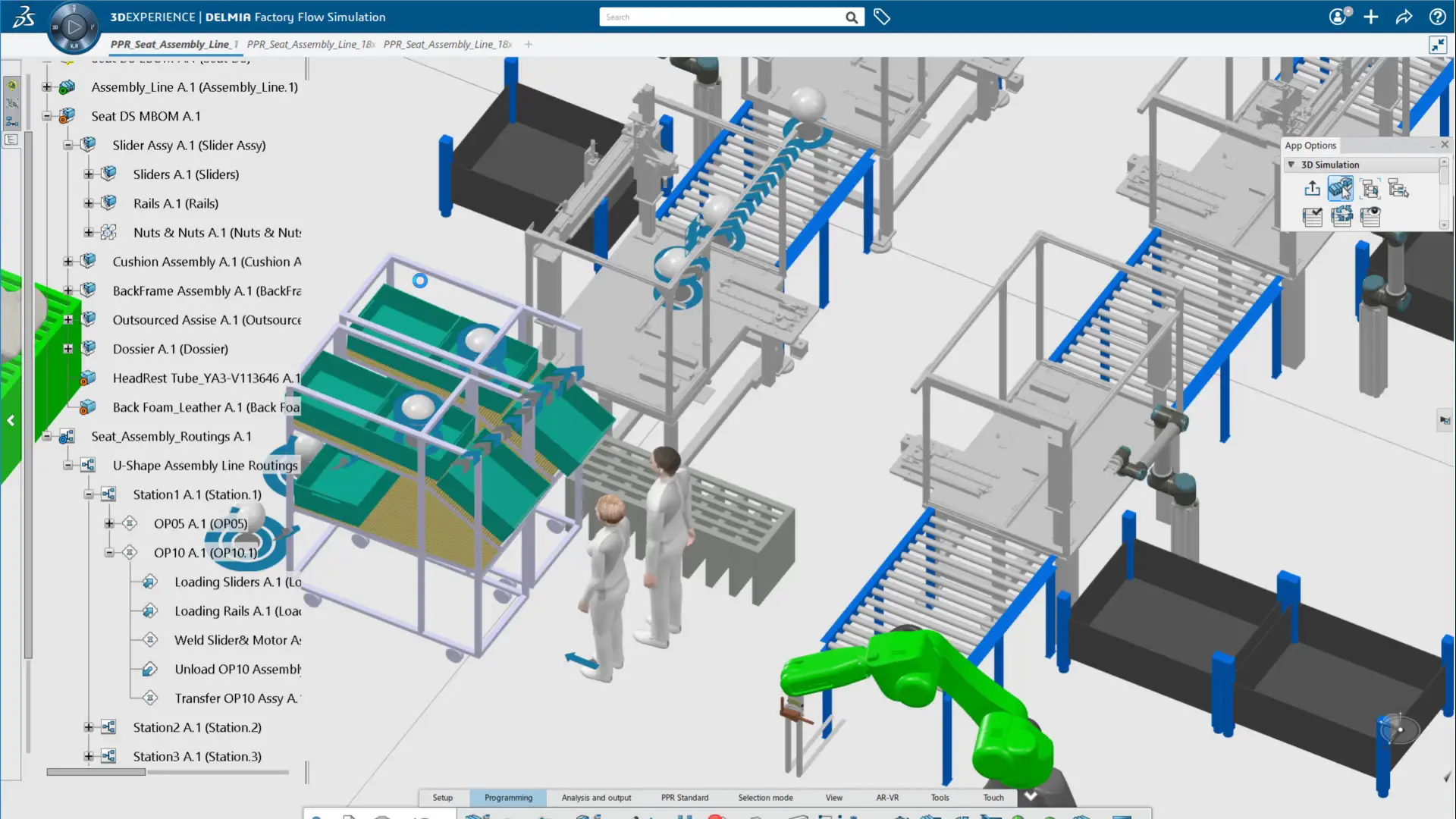Open the Setup tab
Screen dimensions: 1456x819
[442, 798]
